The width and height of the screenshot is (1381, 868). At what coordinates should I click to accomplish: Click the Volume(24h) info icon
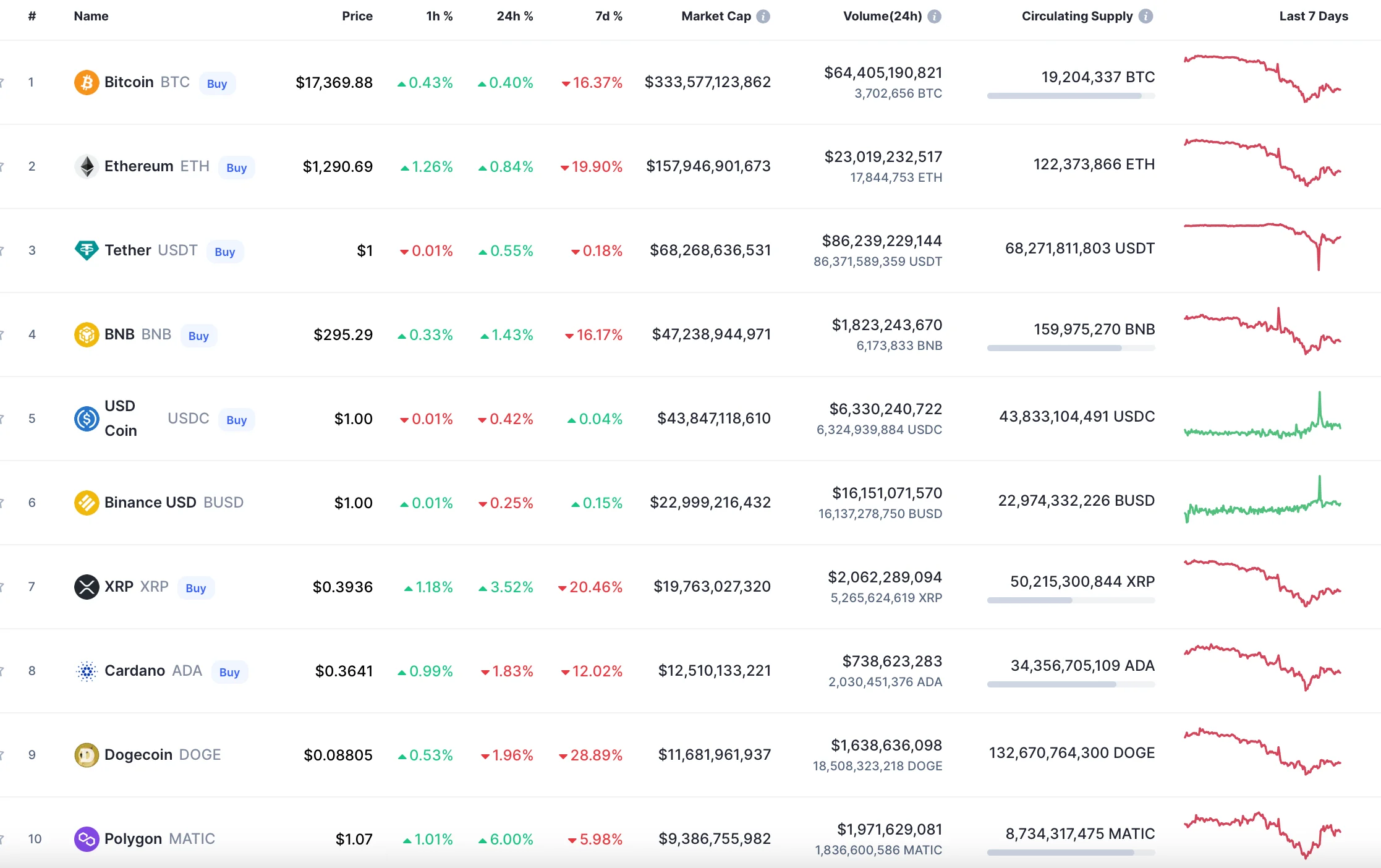tap(935, 16)
